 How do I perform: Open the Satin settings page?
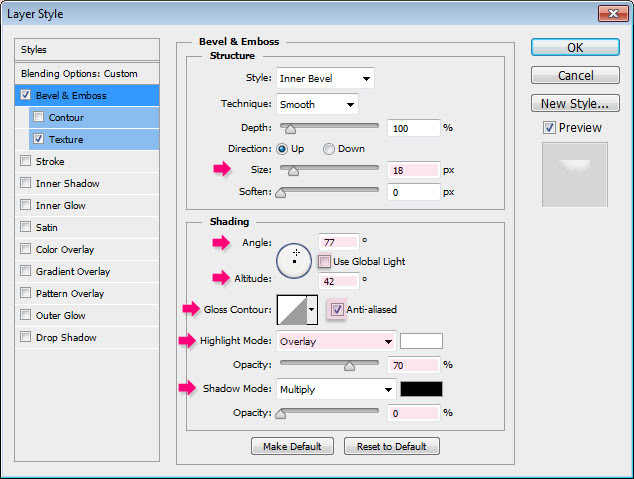[x=46, y=228]
